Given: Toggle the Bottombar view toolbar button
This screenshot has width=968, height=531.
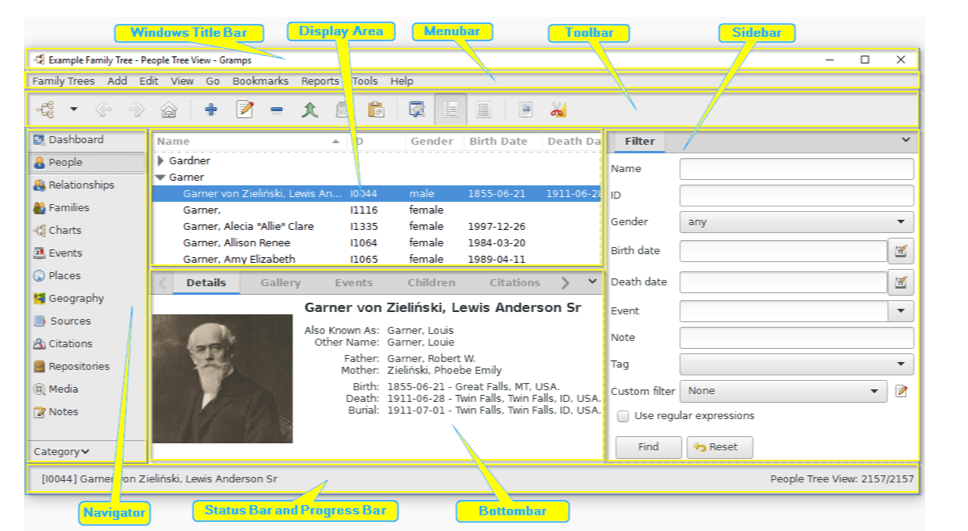Looking at the screenshot, I should pyautogui.click(x=483, y=110).
